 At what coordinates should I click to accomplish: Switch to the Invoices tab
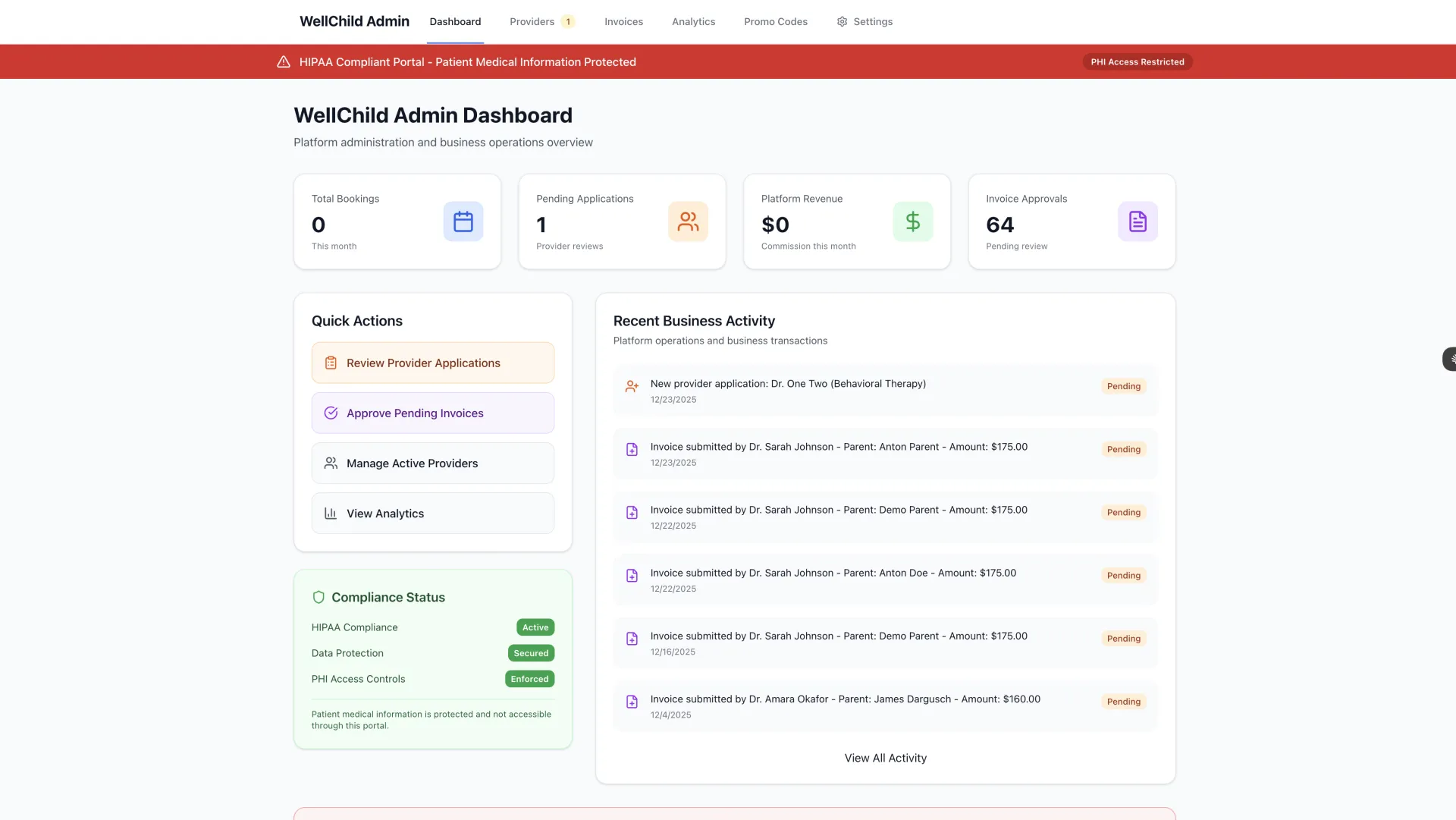point(623,22)
